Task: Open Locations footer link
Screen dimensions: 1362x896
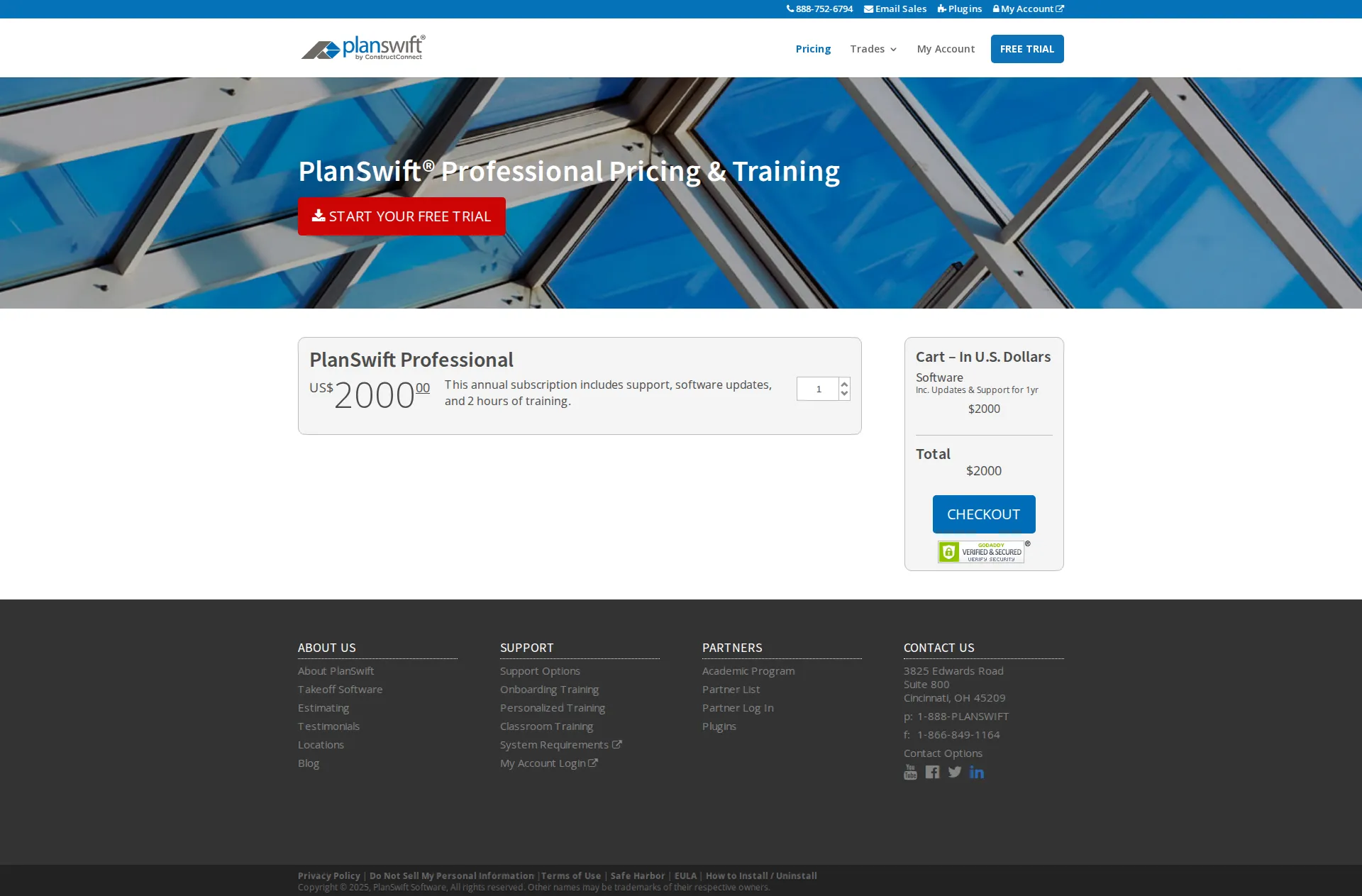Action: pyautogui.click(x=321, y=745)
